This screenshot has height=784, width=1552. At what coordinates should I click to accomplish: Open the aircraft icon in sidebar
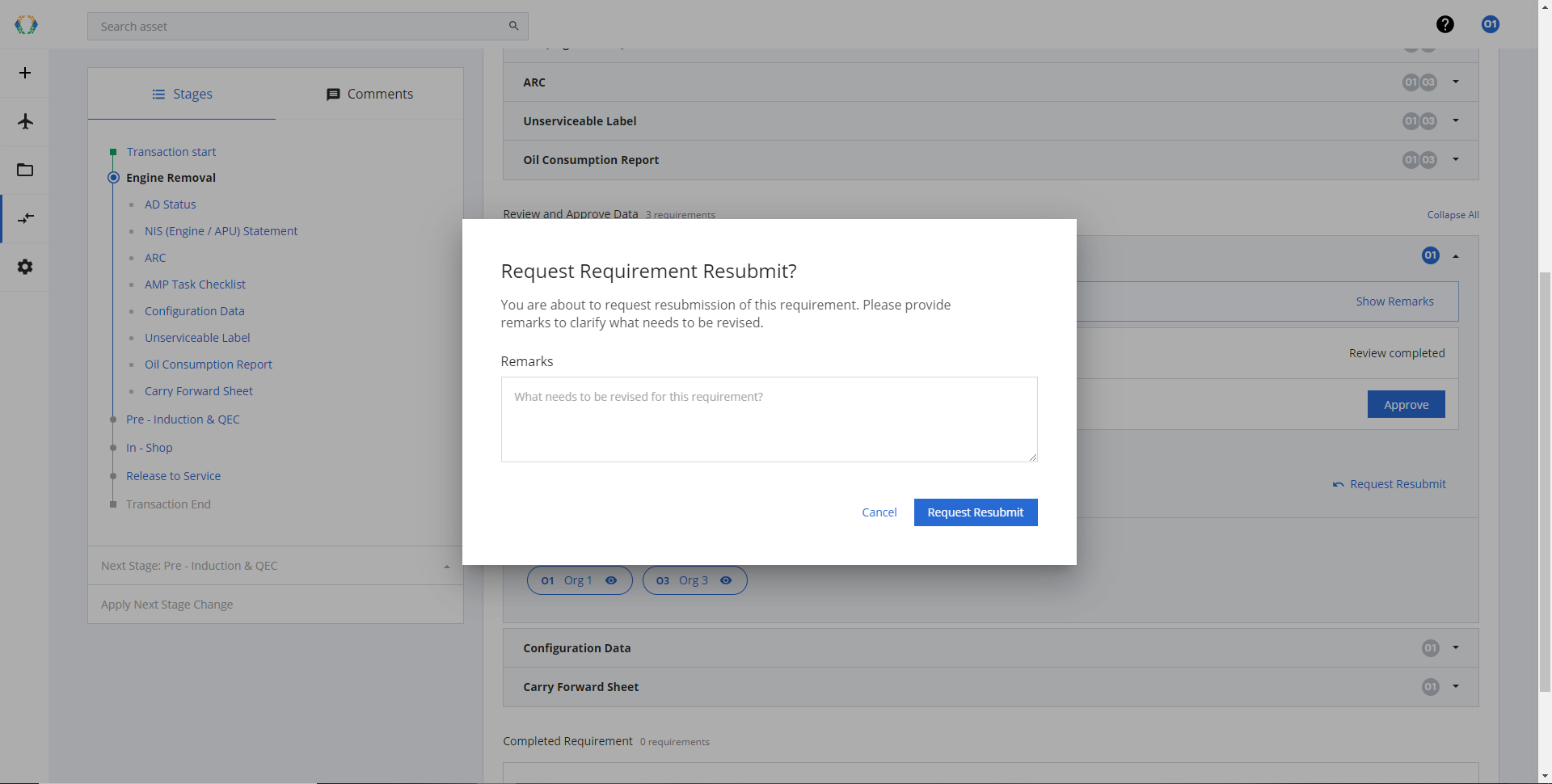point(25,121)
